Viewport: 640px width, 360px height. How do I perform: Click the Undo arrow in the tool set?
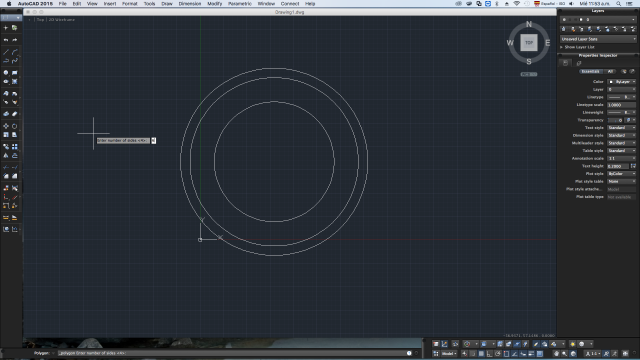6,40
